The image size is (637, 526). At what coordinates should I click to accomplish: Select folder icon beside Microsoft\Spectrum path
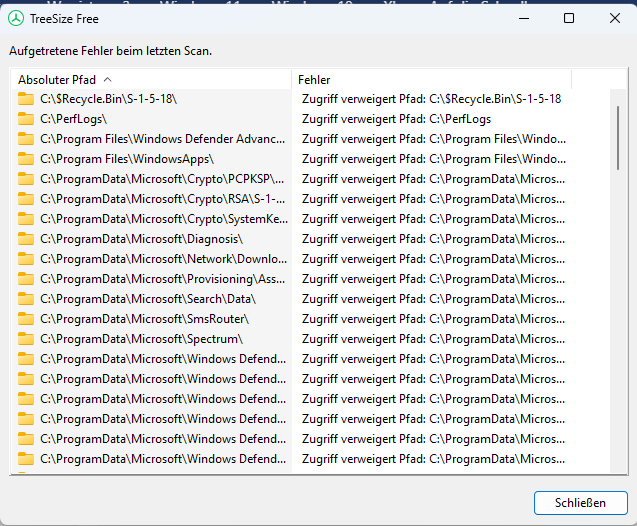click(x=26, y=339)
